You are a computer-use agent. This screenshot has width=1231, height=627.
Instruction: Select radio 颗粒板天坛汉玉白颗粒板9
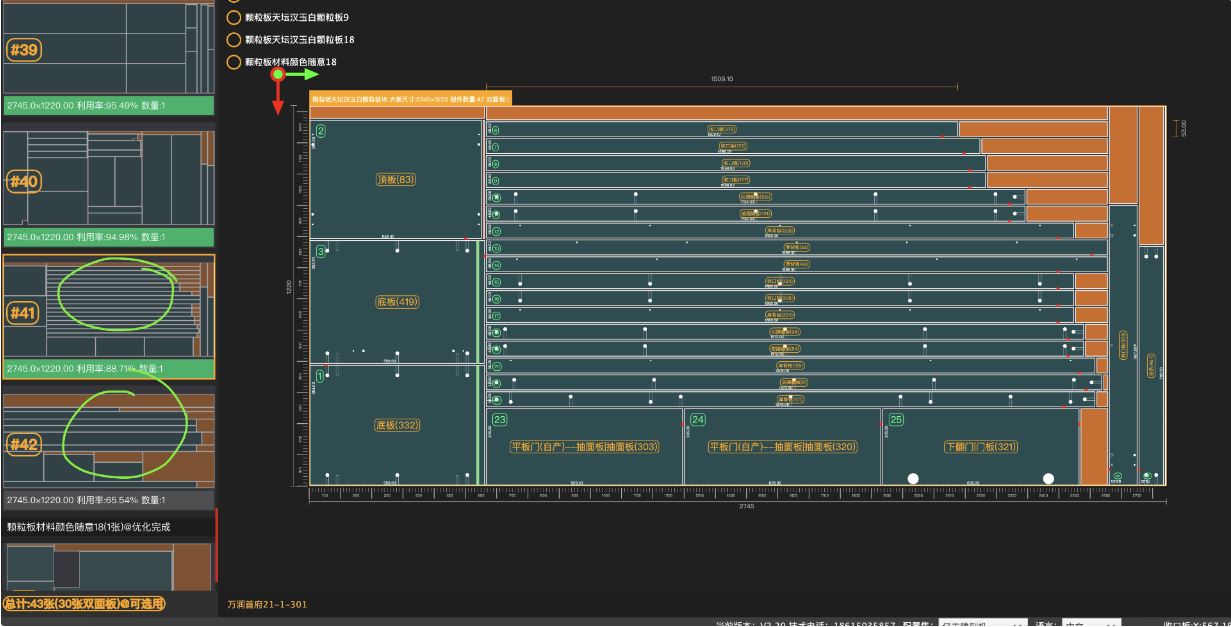[x=234, y=18]
